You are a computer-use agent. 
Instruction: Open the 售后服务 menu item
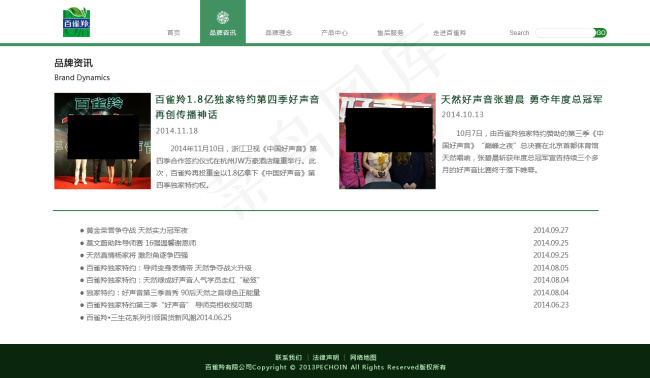click(x=390, y=33)
